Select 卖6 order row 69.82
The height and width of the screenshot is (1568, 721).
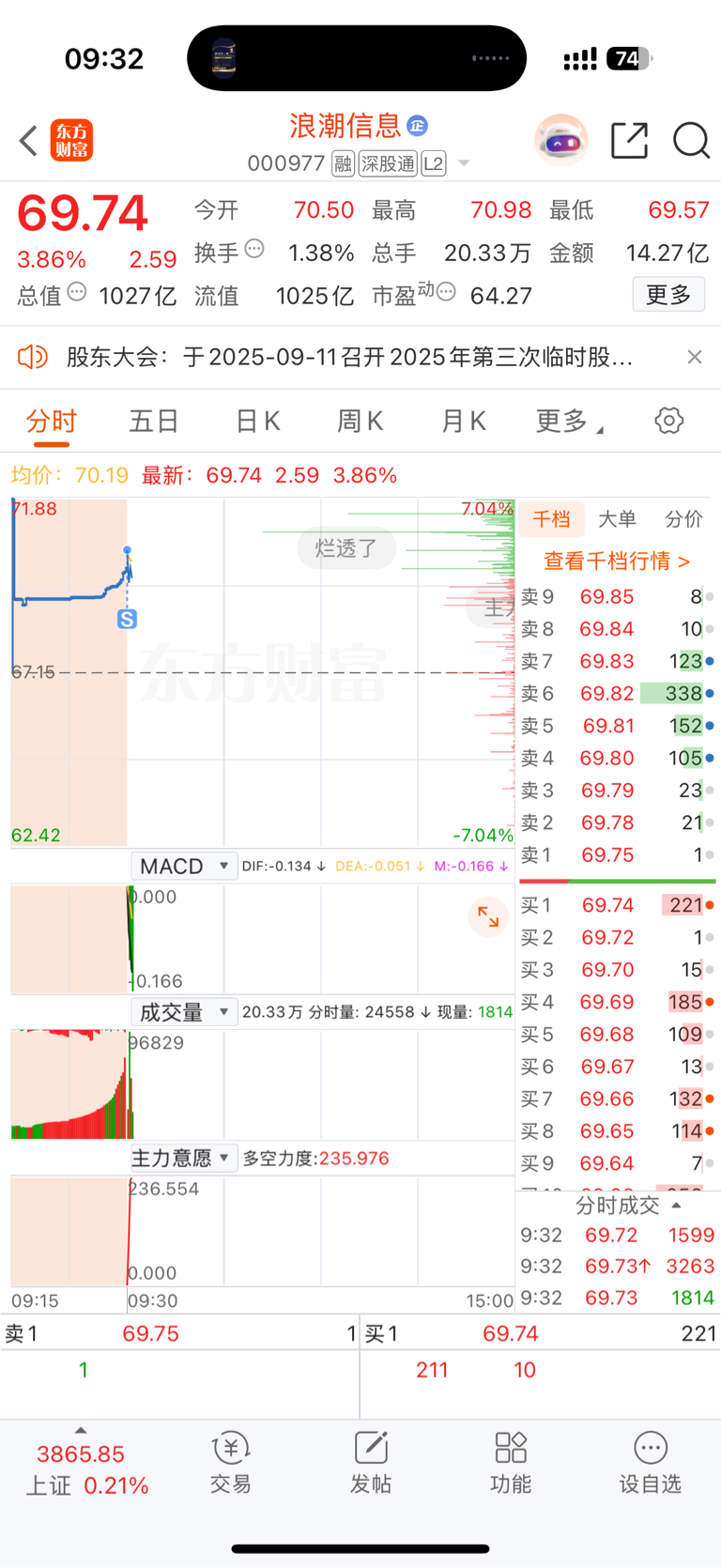click(618, 694)
